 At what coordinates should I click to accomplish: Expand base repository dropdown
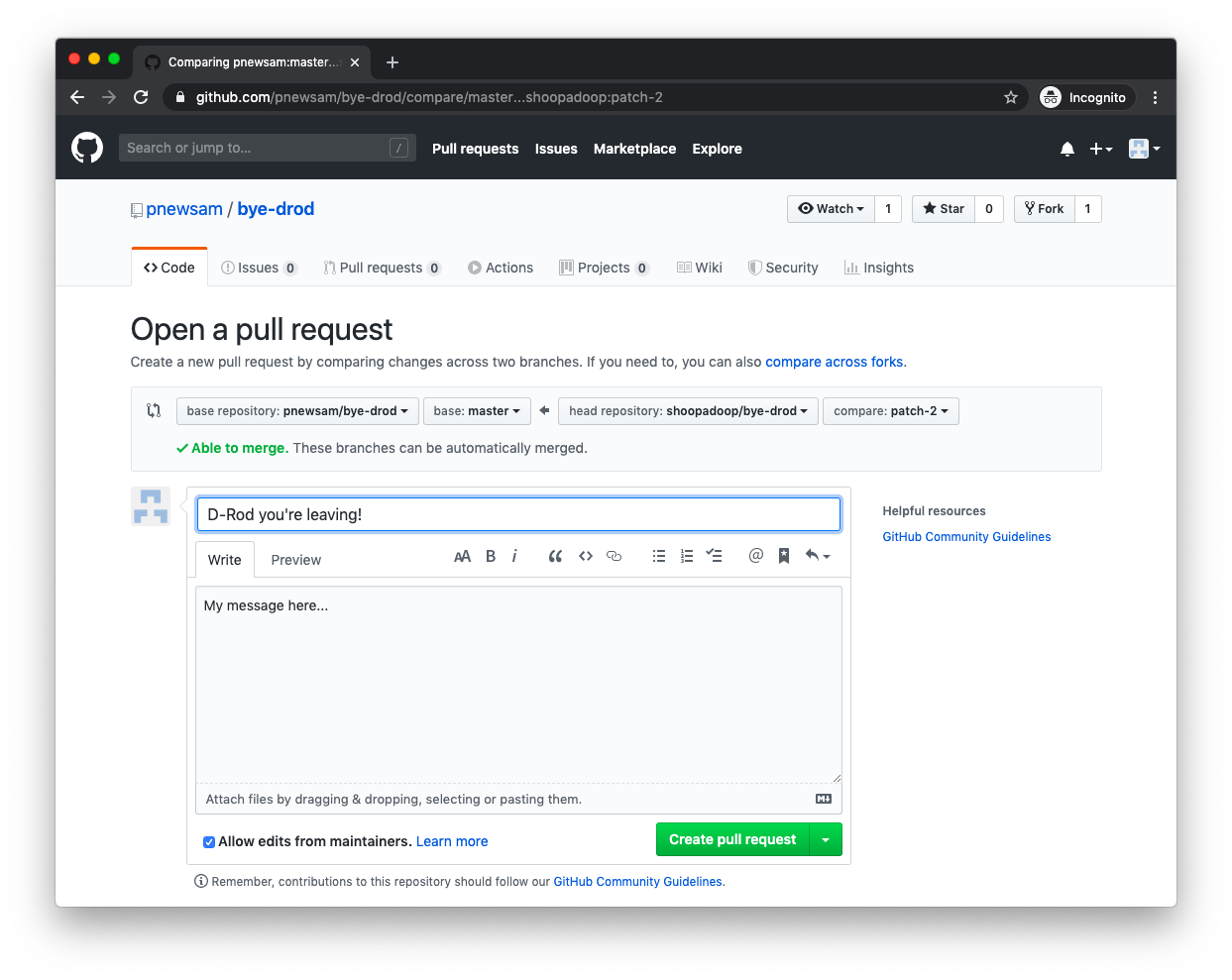point(297,411)
